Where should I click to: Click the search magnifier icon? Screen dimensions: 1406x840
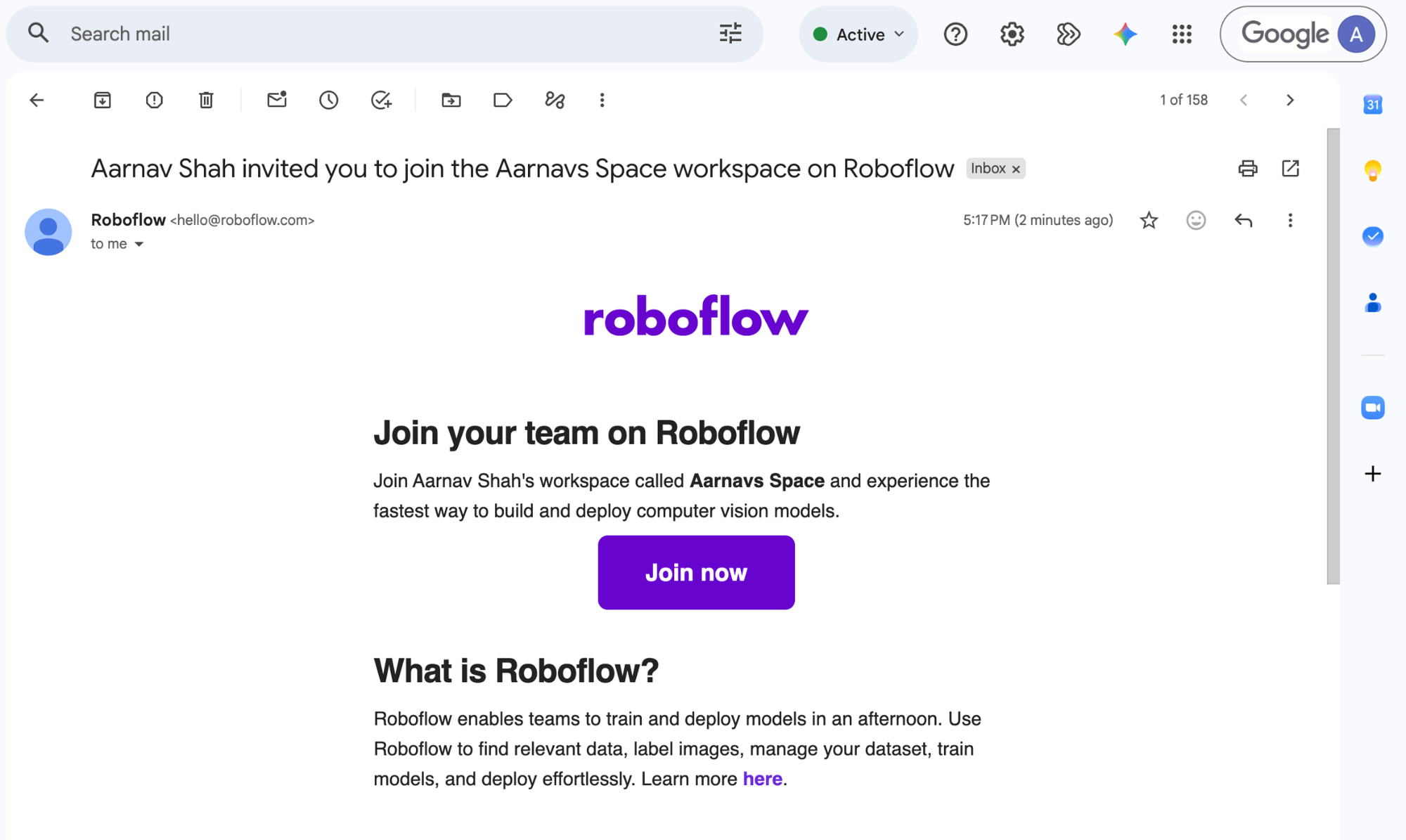point(38,33)
